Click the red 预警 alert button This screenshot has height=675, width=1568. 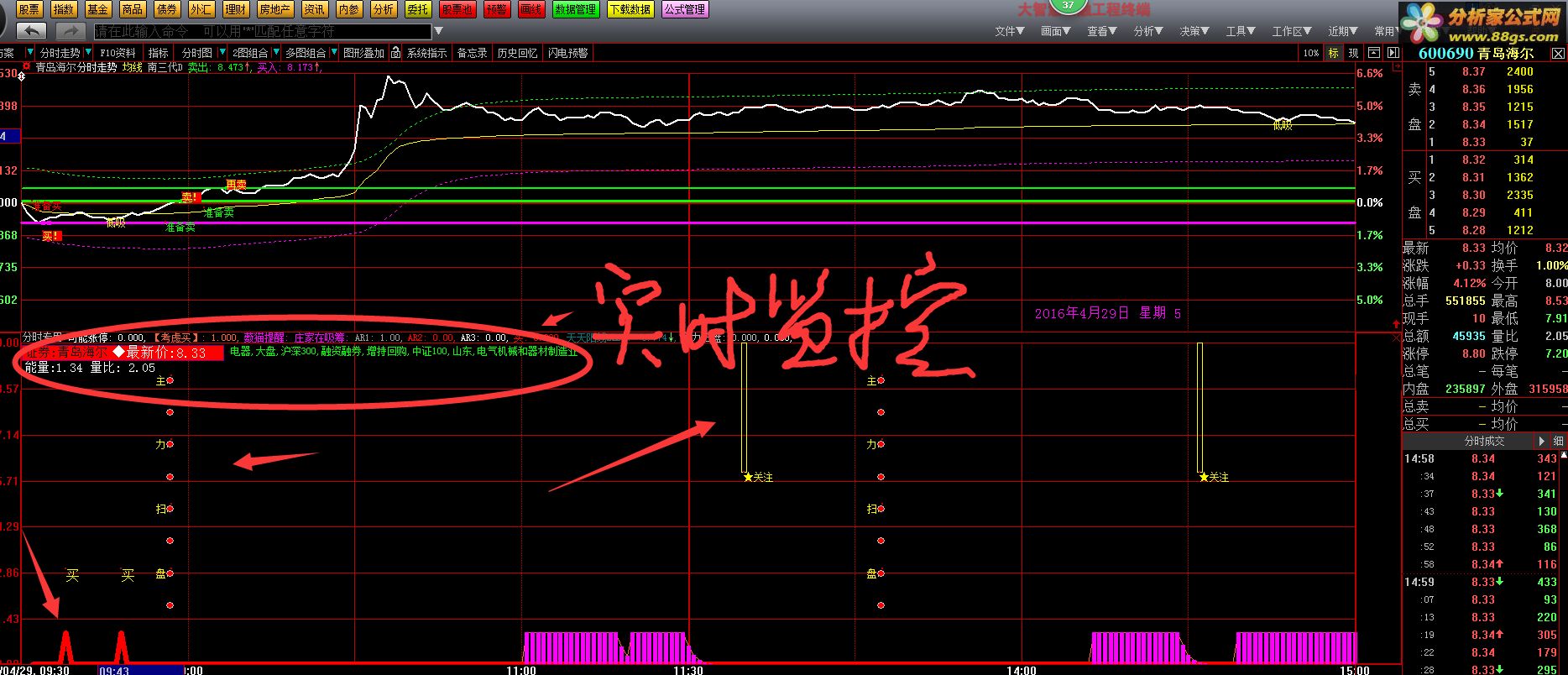pyautogui.click(x=497, y=9)
